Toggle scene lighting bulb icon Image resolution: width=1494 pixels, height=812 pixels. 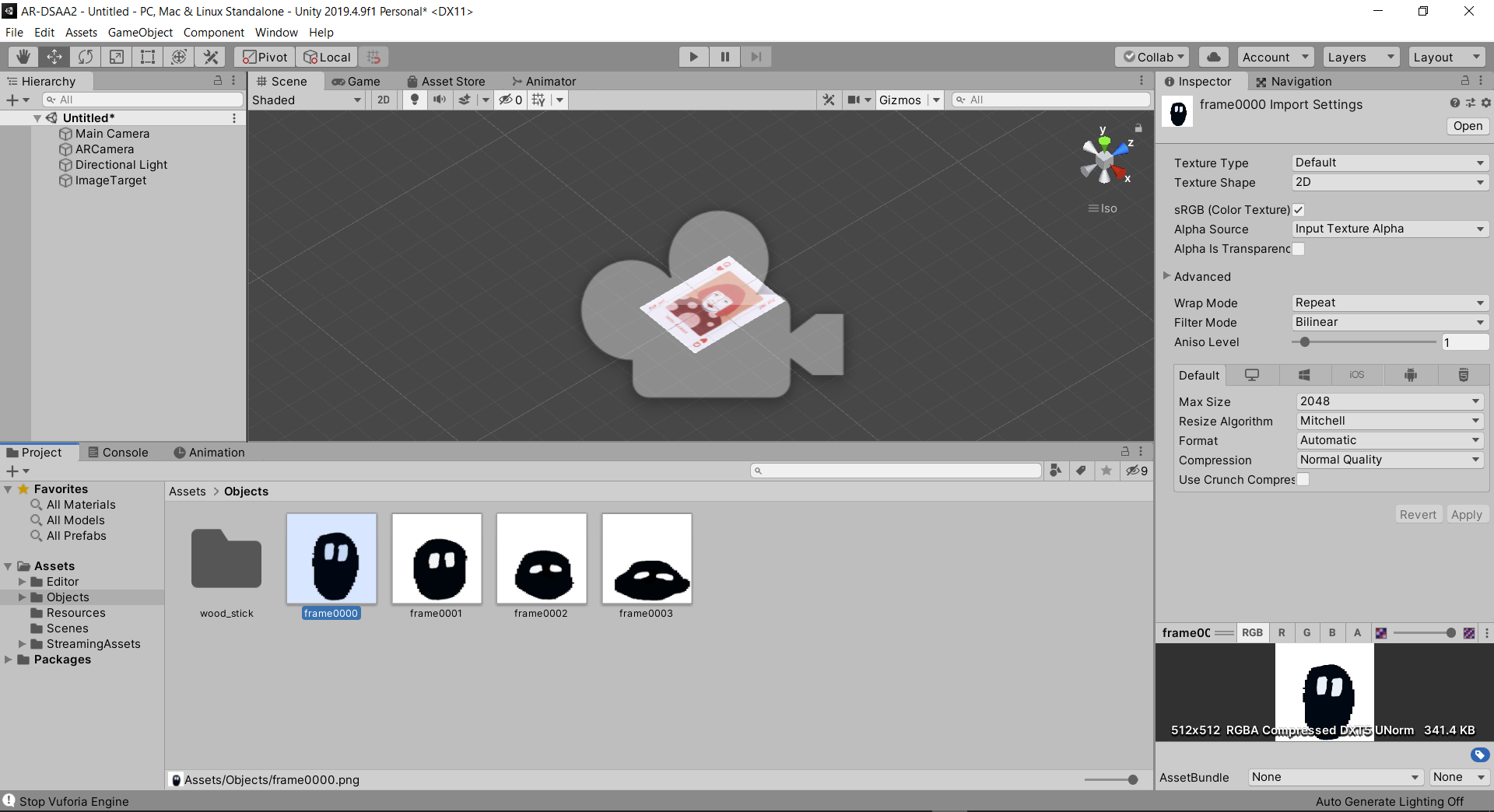click(415, 100)
